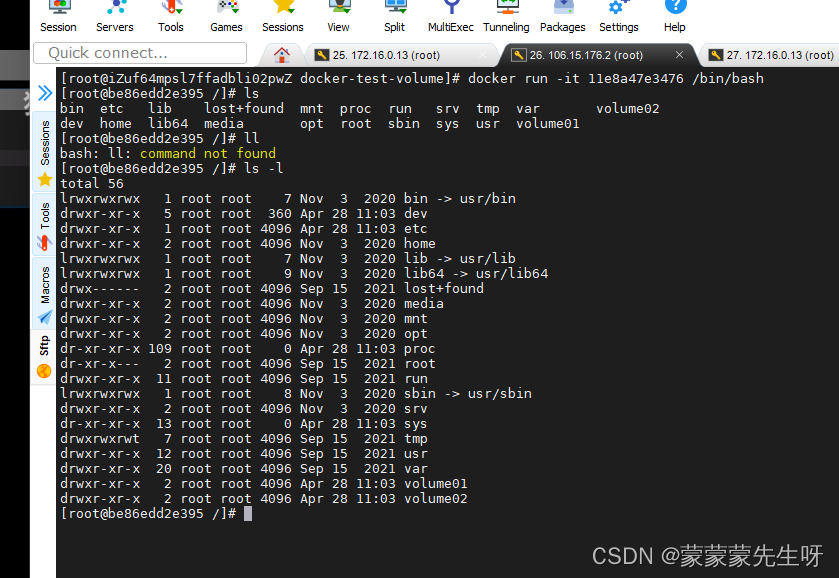Open the View toolbar item

click(x=338, y=17)
